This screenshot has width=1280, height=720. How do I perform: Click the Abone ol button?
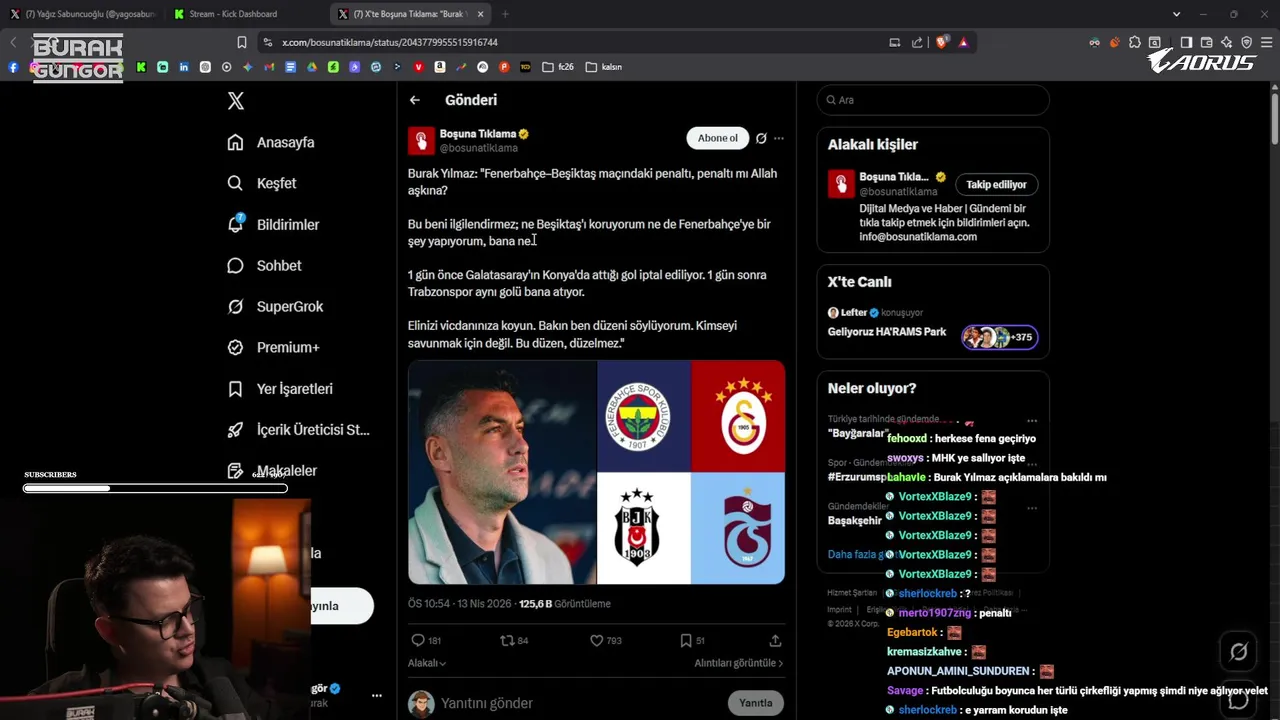717,138
